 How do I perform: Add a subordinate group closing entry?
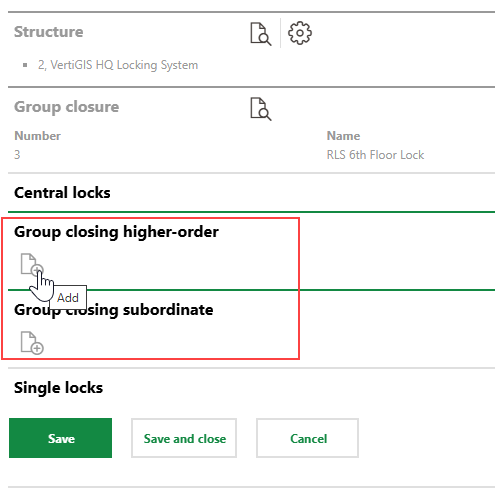(32, 342)
